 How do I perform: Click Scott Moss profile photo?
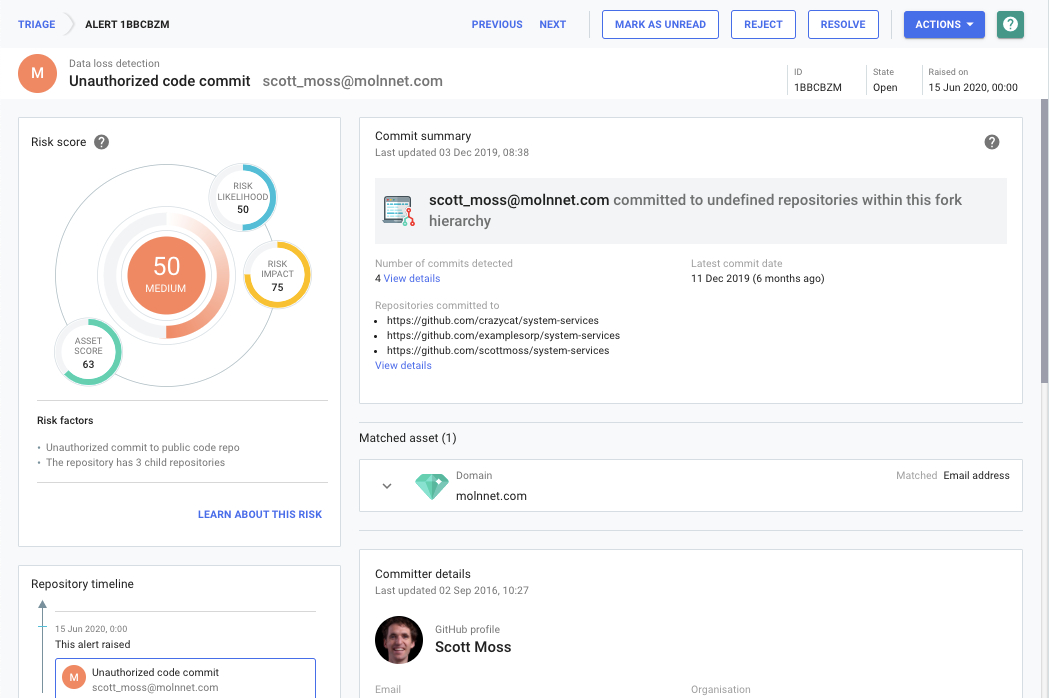(x=399, y=640)
